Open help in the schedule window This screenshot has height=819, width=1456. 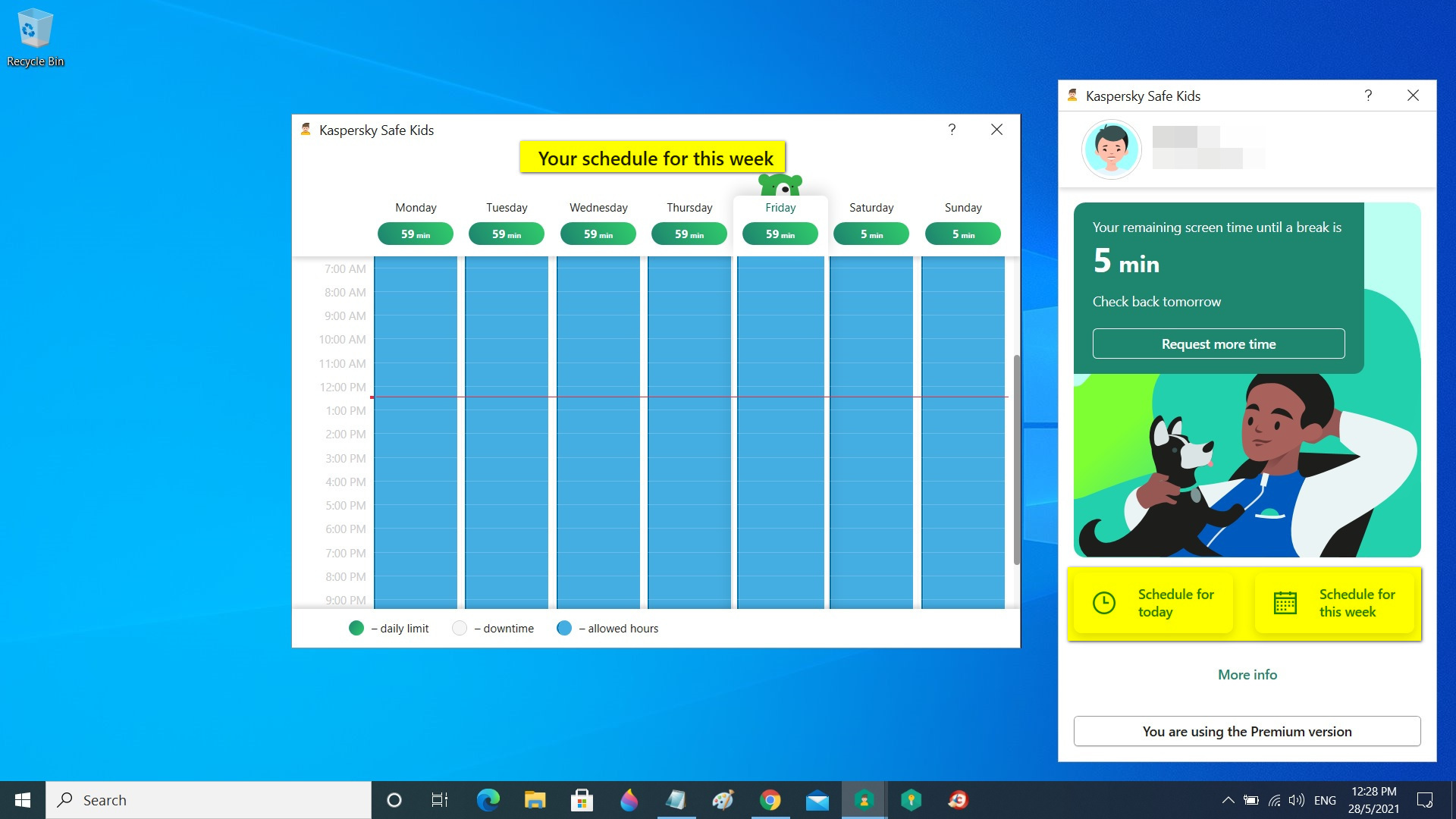[952, 130]
